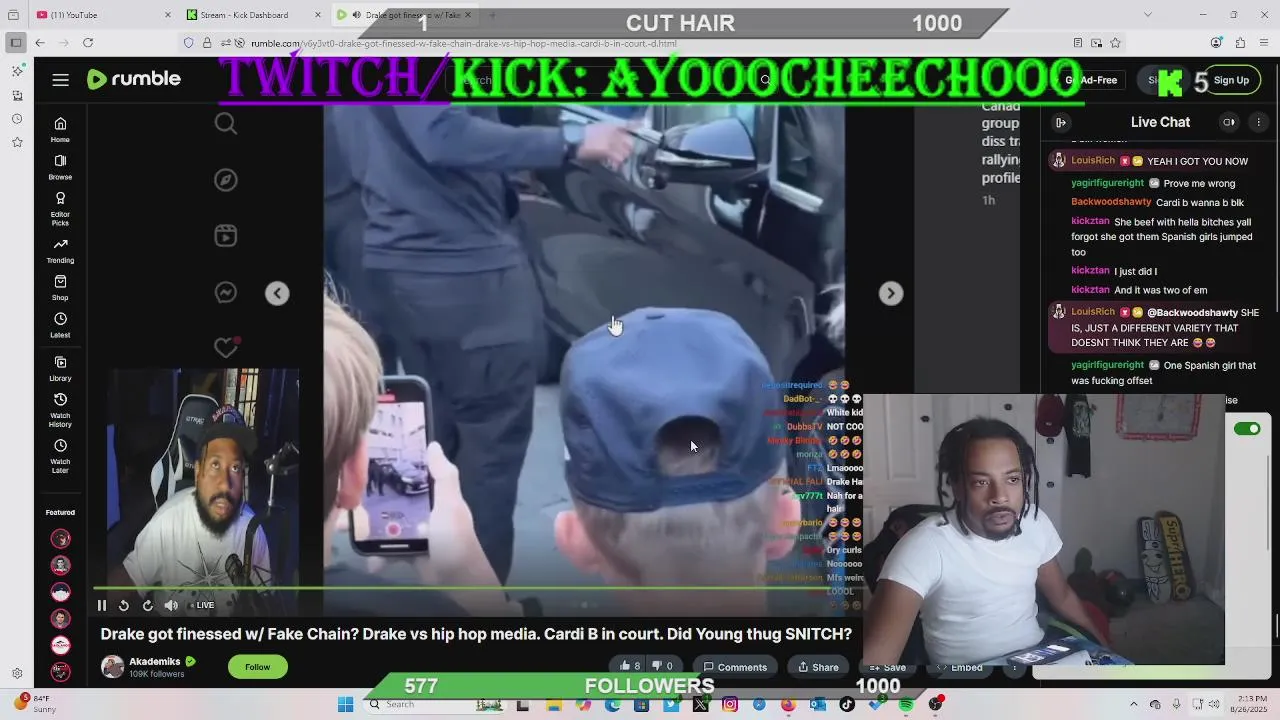Click the reels icon inside the video
Viewport: 1280px width, 720px height.
pos(226,236)
